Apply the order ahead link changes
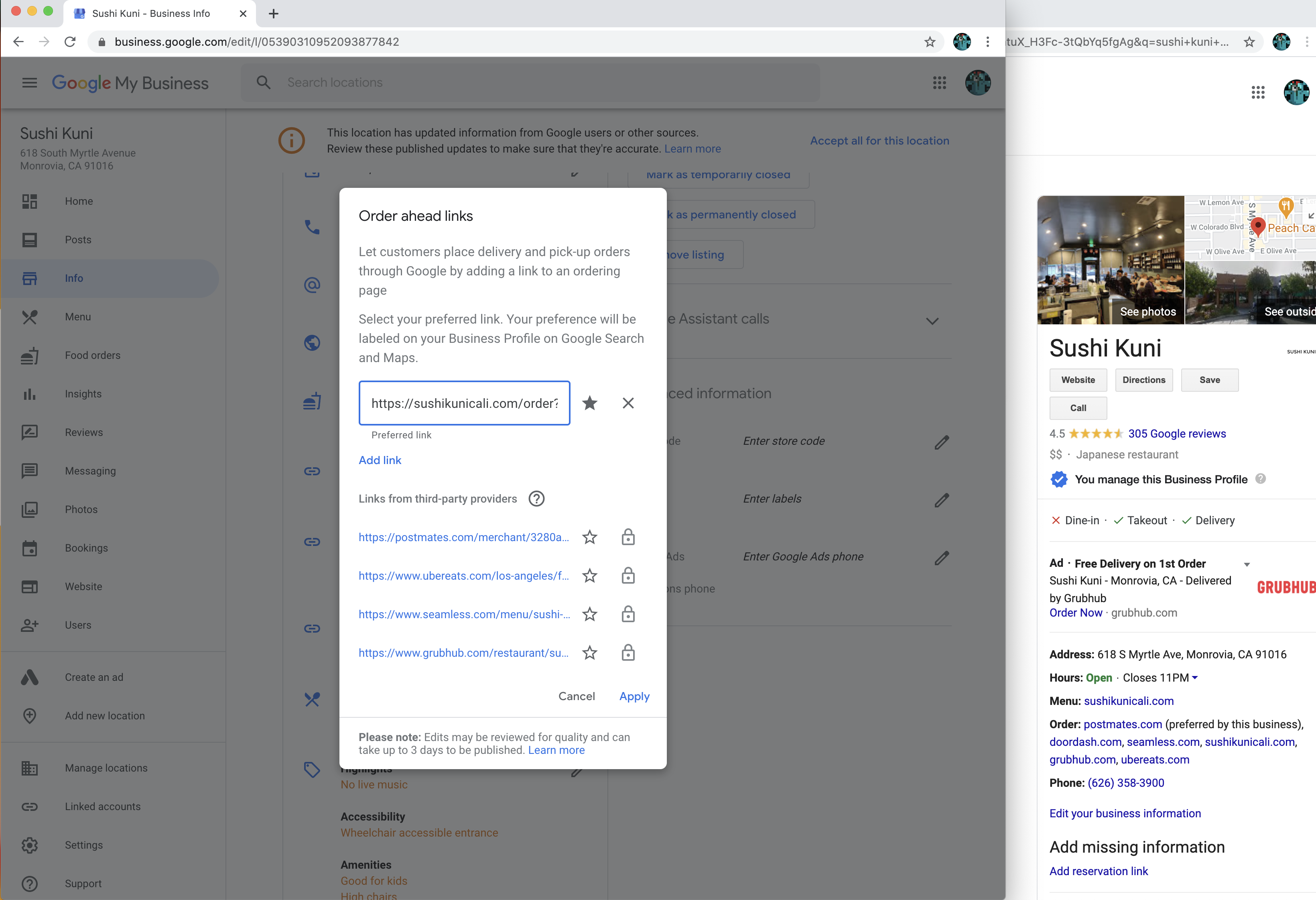Image resolution: width=1316 pixels, height=900 pixels. tap(634, 696)
